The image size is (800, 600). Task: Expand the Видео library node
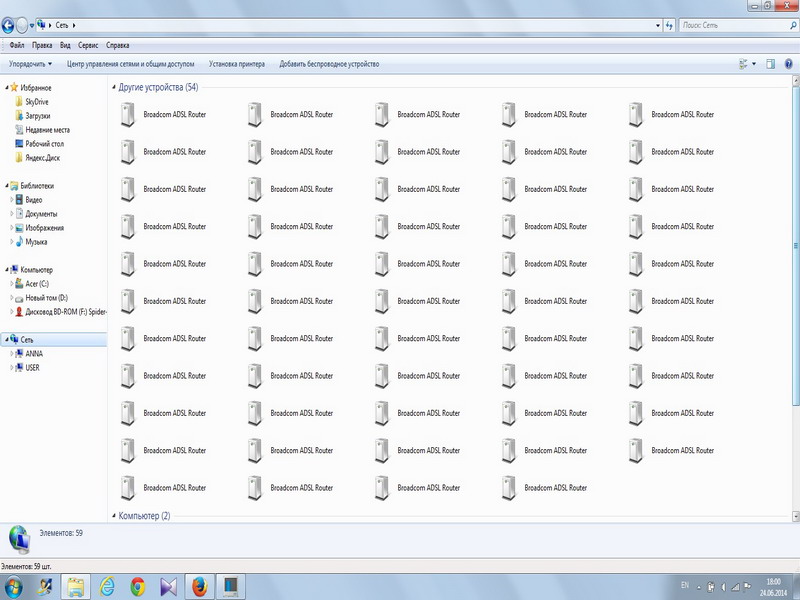coord(12,199)
